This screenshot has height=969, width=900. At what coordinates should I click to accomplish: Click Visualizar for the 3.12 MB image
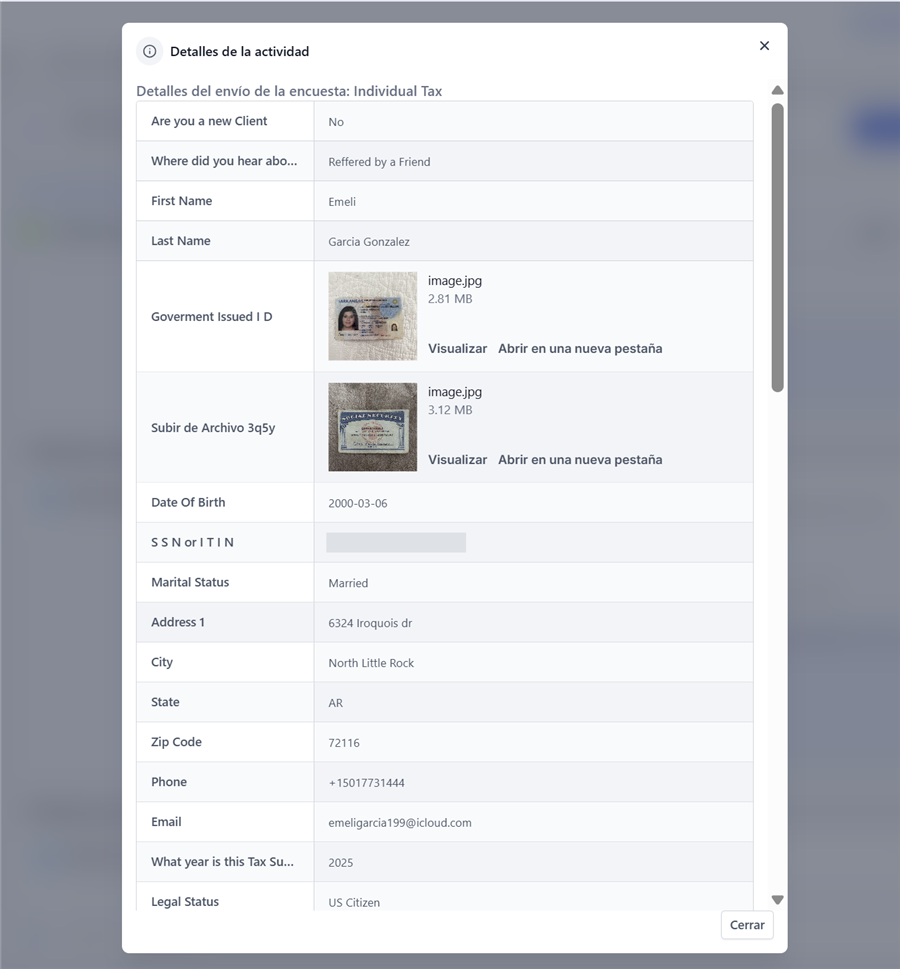click(457, 460)
